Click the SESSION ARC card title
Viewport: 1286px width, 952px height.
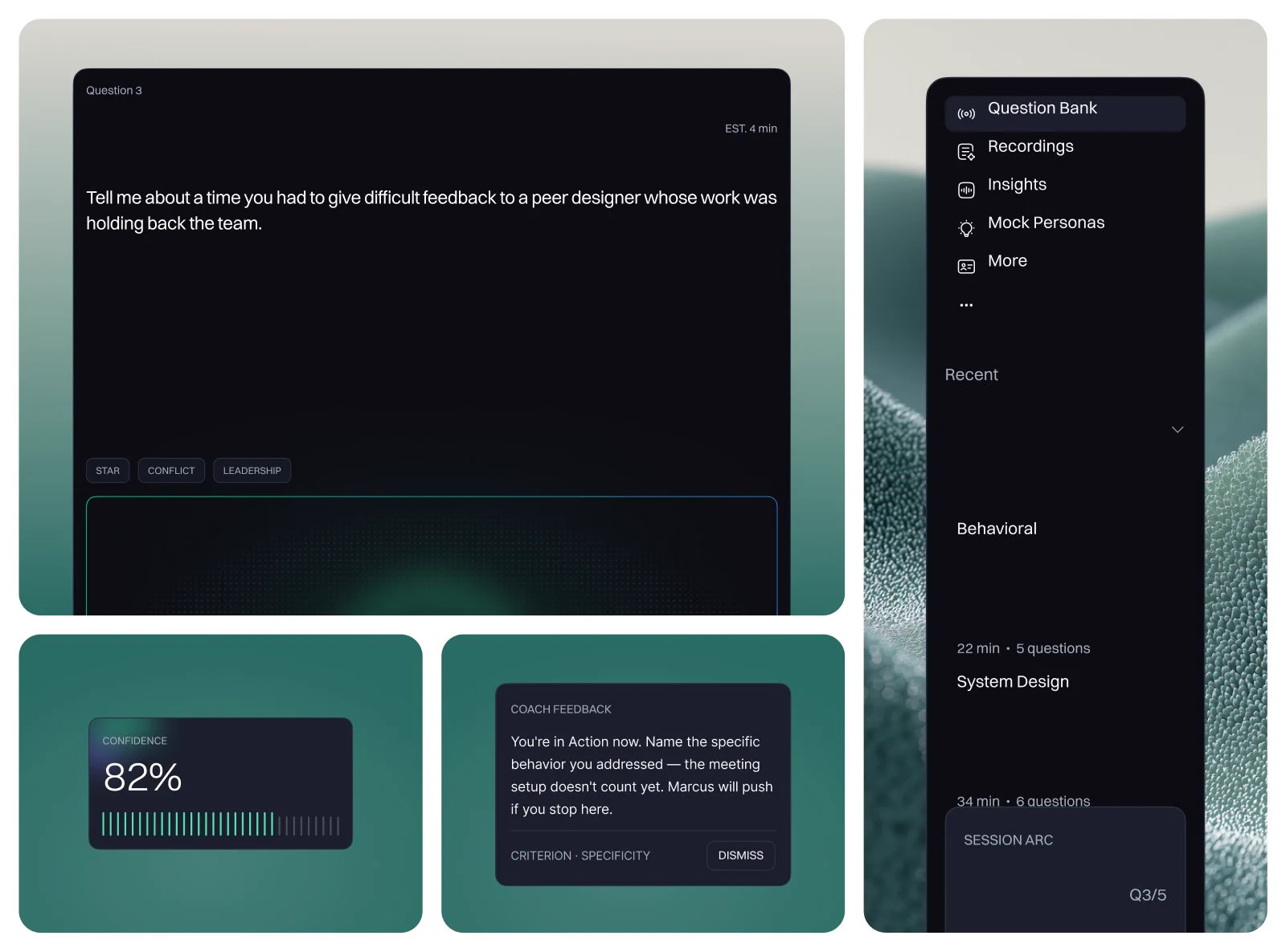[1008, 840]
